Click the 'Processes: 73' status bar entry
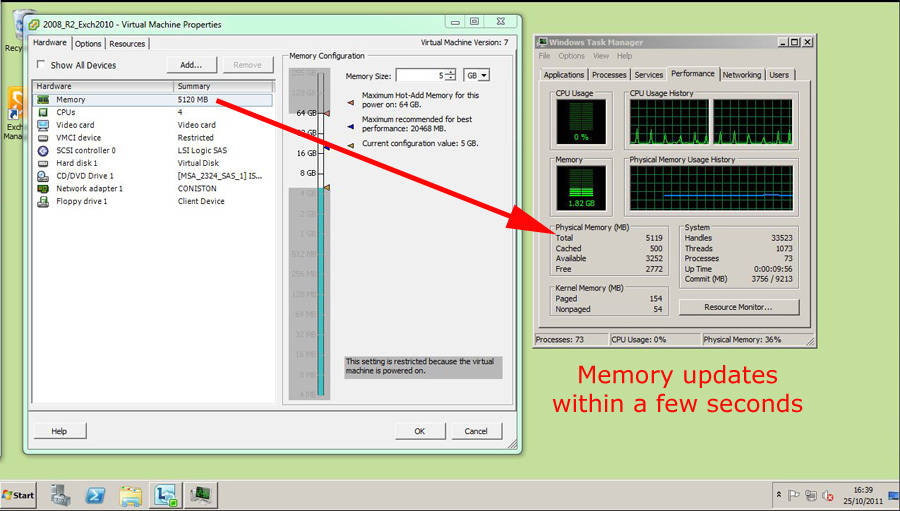This screenshot has height=511, width=900. (560, 339)
